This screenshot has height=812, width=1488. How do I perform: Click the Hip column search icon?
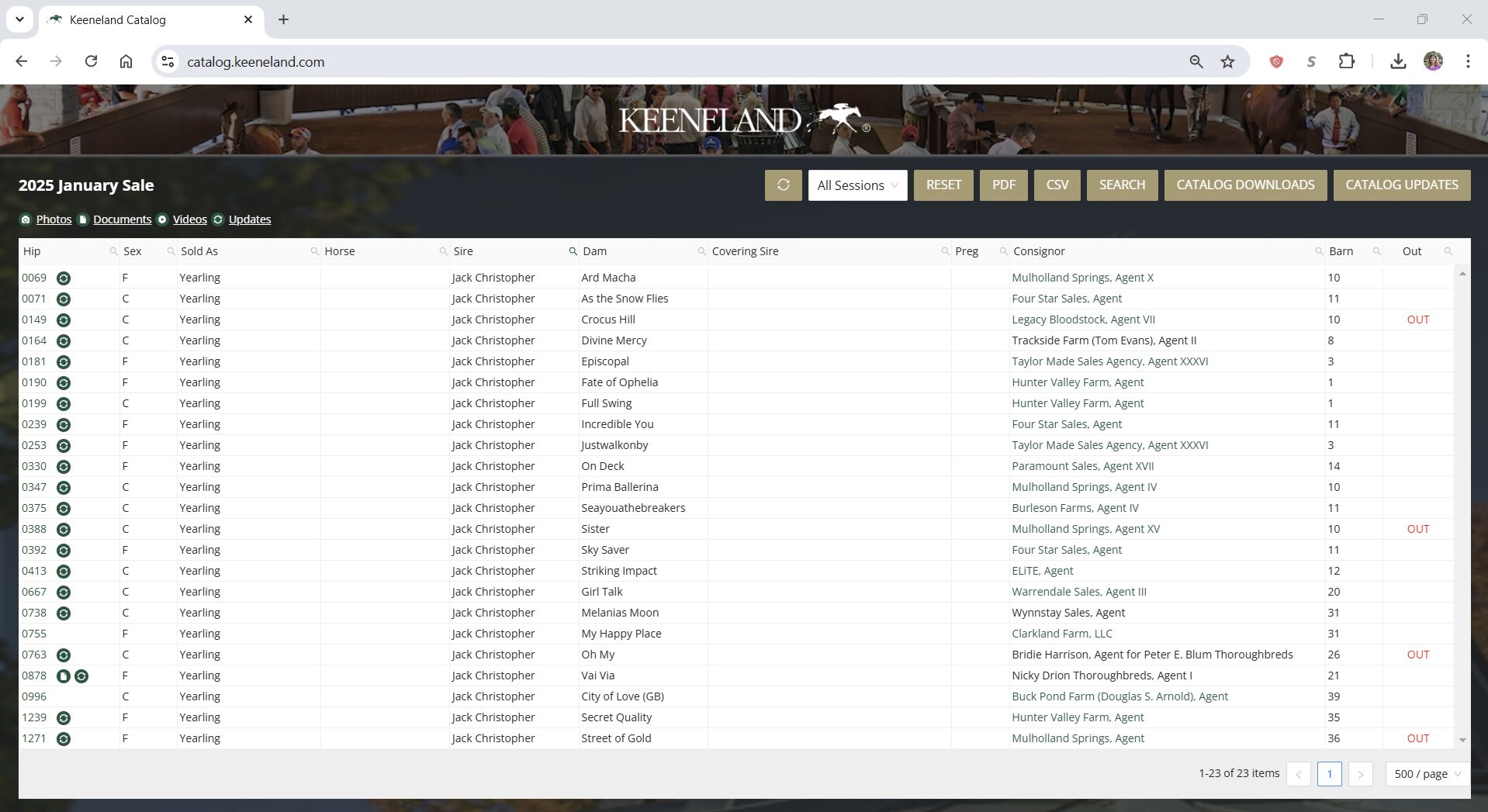pos(113,251)
